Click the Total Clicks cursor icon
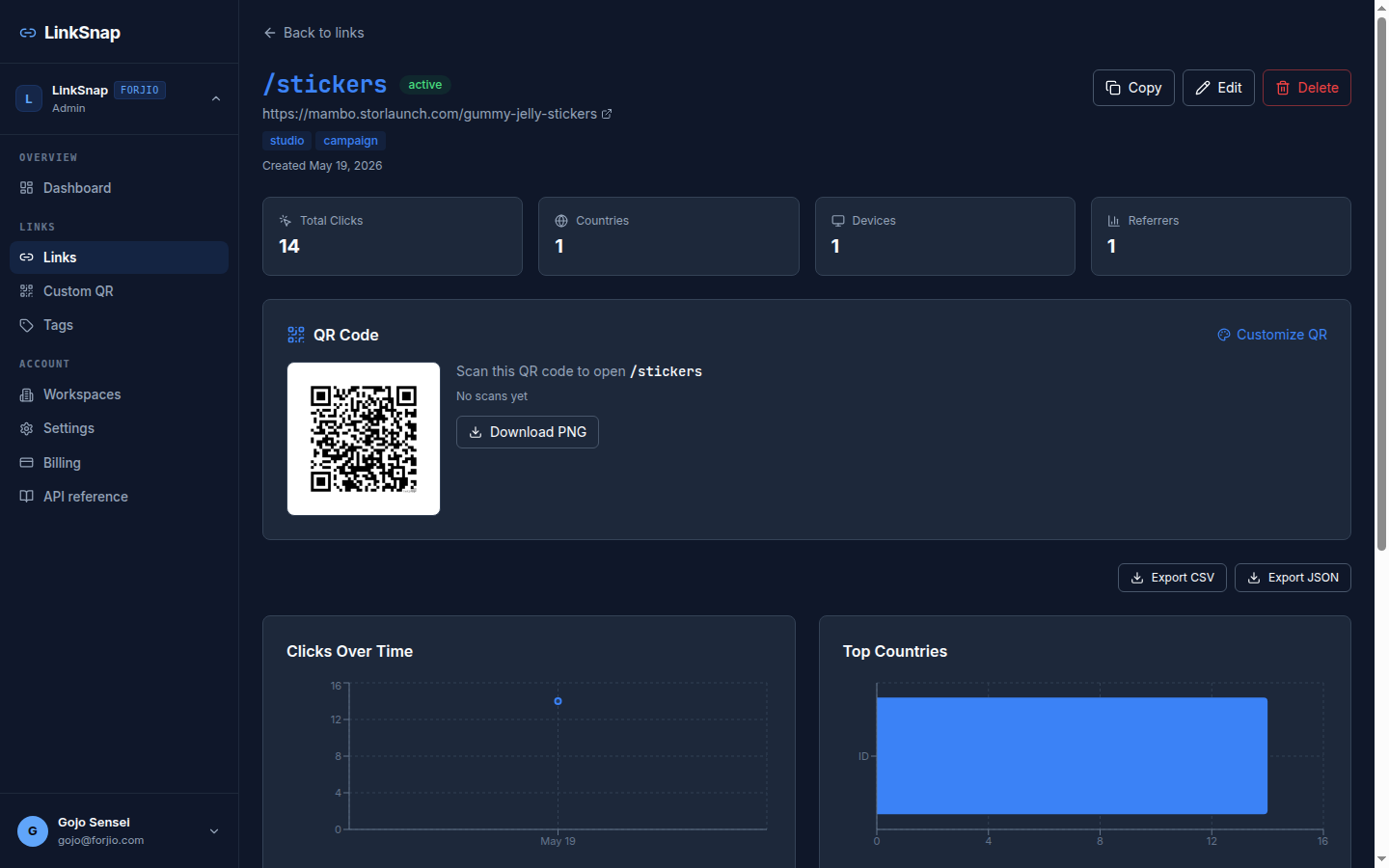The image size is (1389, 868). [286, 221]
